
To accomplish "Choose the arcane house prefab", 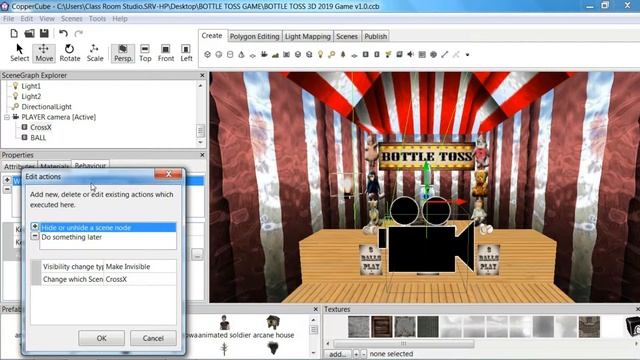I will click(273, 327).
